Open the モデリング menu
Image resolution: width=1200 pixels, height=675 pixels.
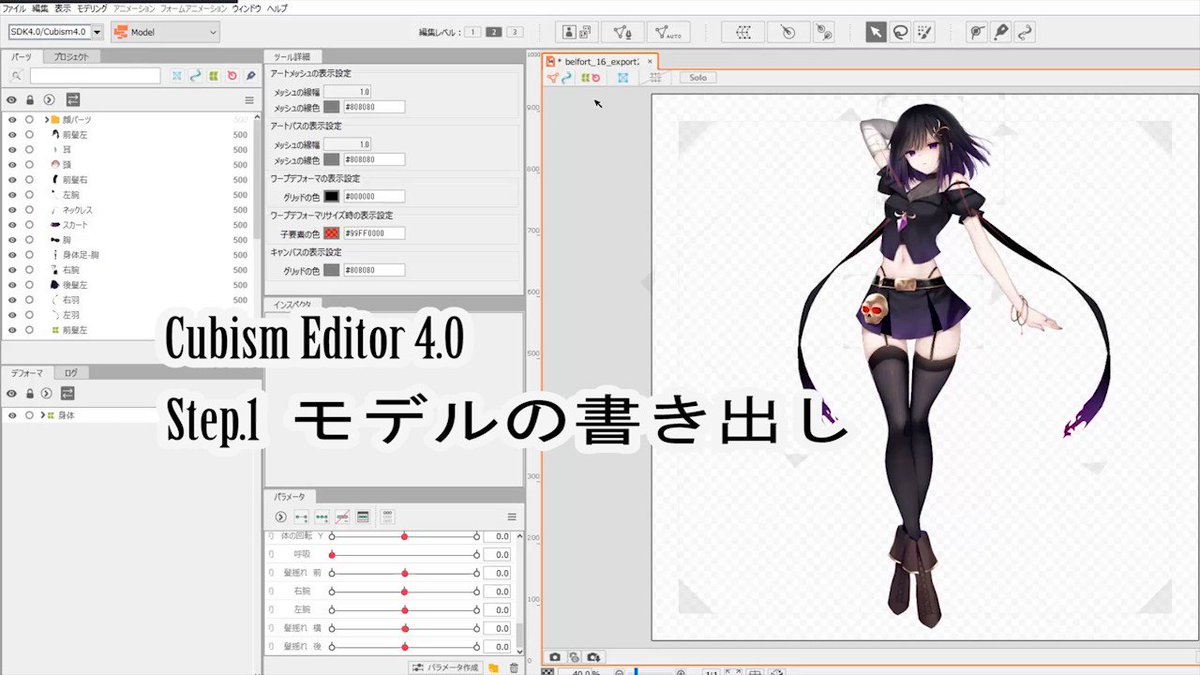click(x=93, y=7)
